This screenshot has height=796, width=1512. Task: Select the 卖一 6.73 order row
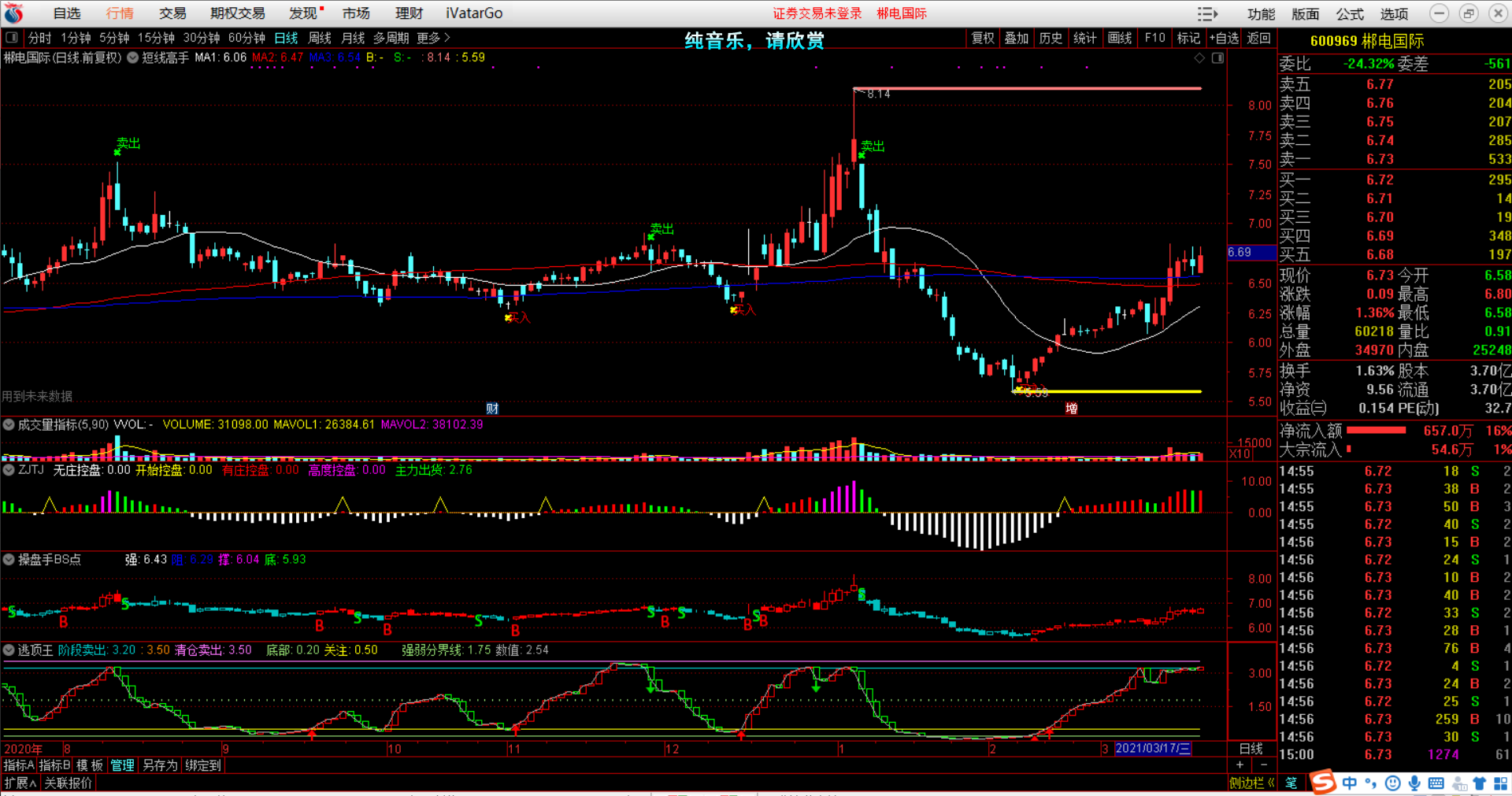[x=1395, y=159]
